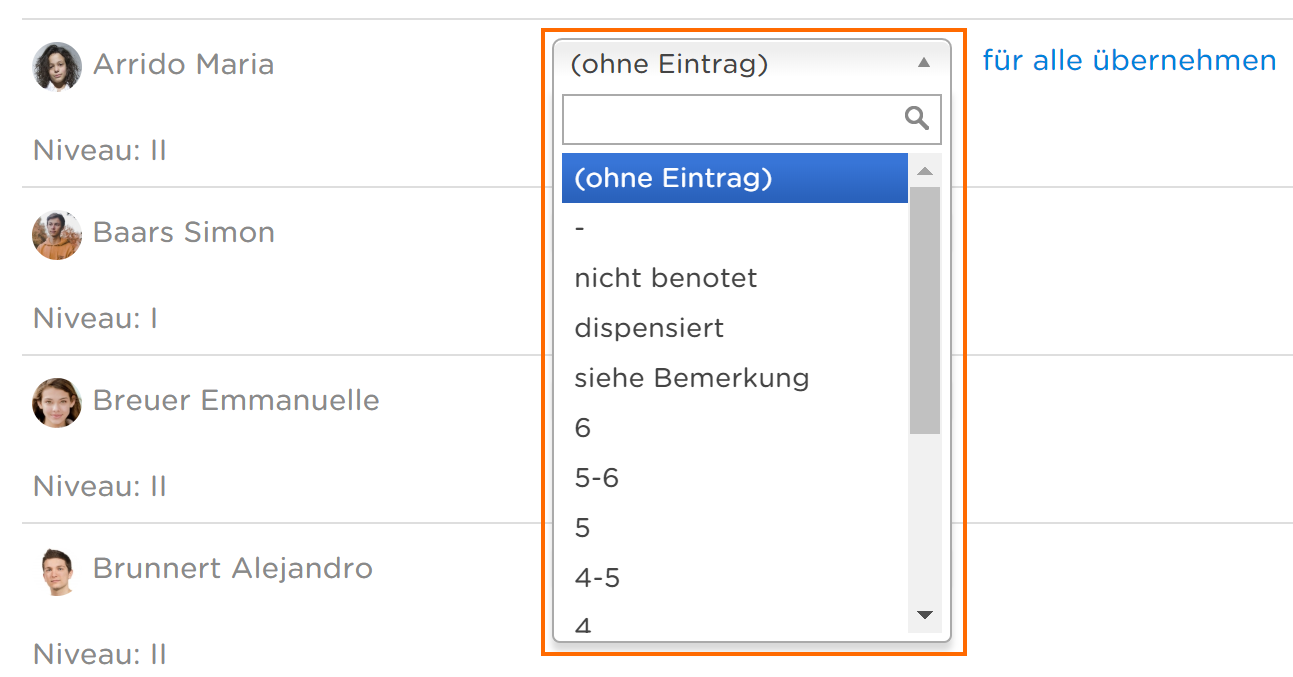Click Breuer Emmanuelle's avatar photo
The width and height of the screenshot is (1293, 677).
57,403
